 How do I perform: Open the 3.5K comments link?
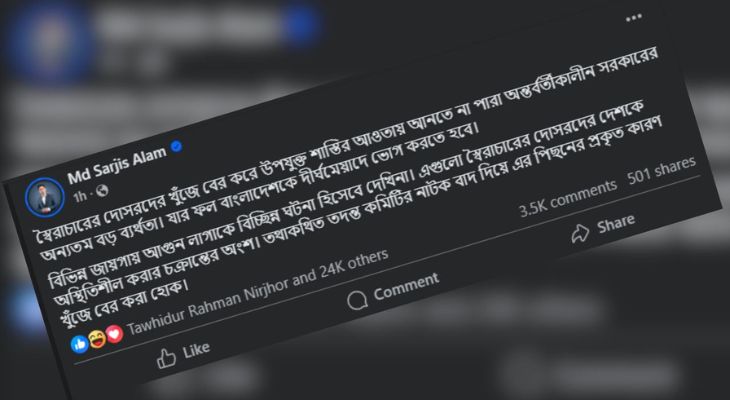point(568,198)
